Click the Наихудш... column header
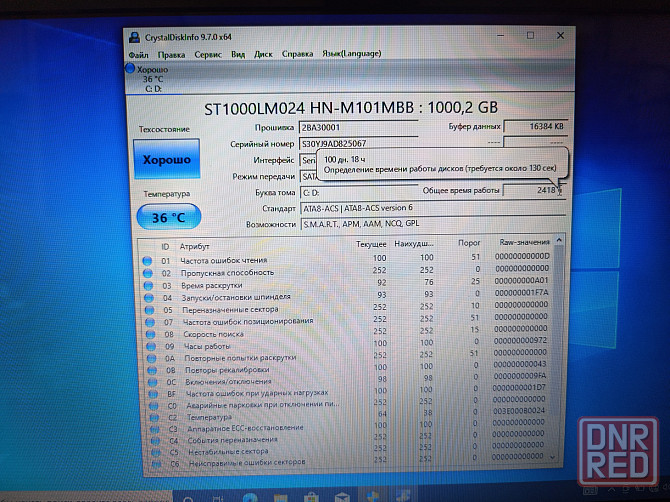 [414, 244]
